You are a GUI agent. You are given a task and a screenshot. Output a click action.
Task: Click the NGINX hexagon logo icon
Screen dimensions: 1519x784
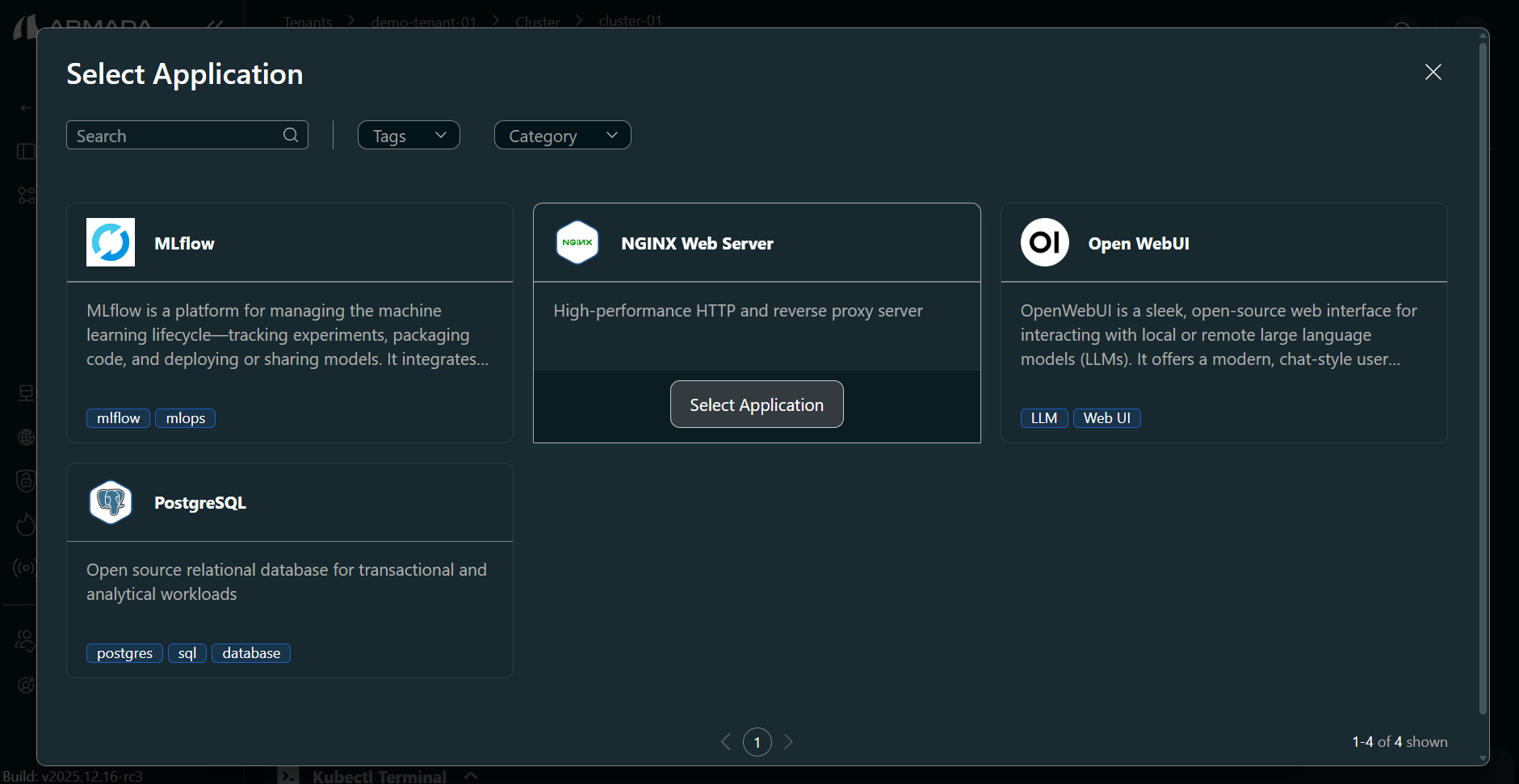(x=577, y=242)
